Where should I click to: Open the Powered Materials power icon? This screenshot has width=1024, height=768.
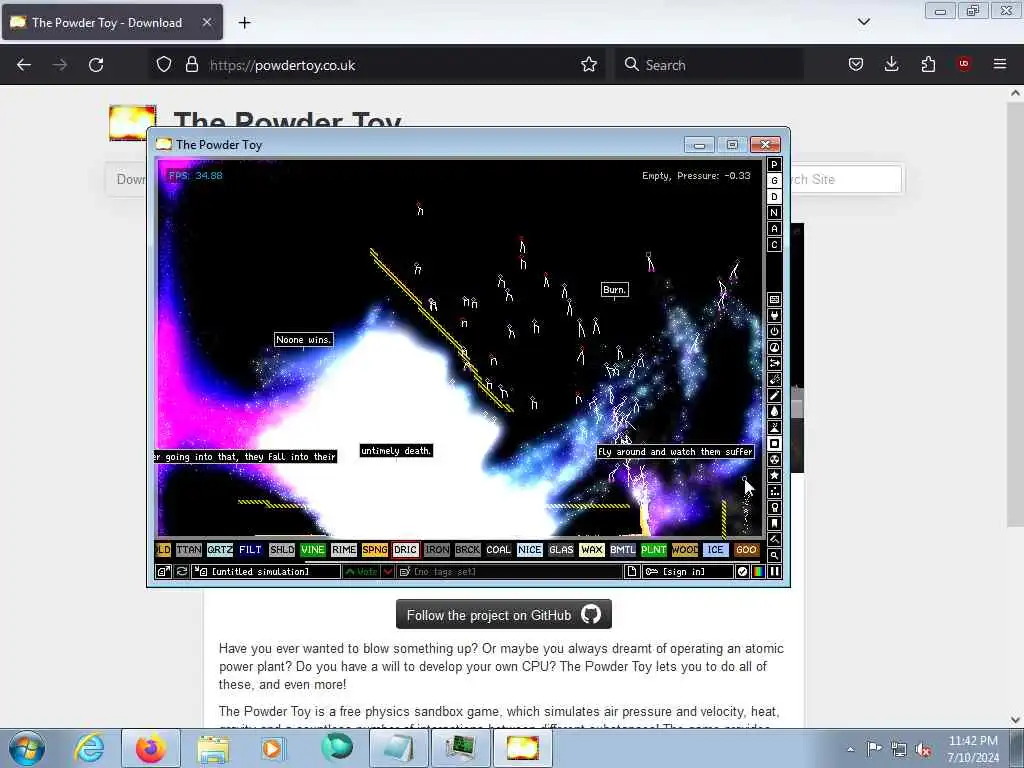coord(774,332)
